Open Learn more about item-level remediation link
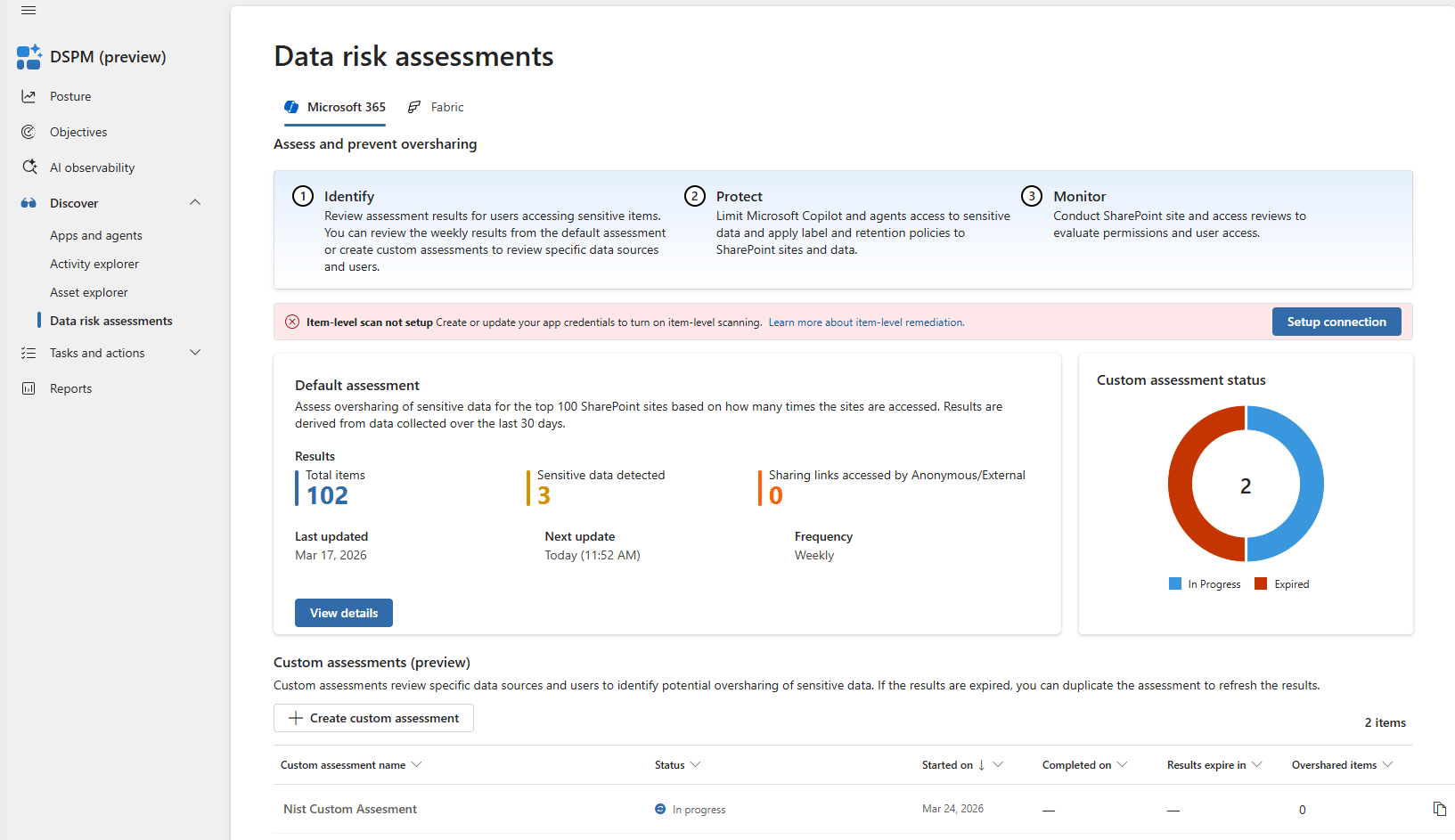The height and width of the screenshot is (840, 1455). 866,322
